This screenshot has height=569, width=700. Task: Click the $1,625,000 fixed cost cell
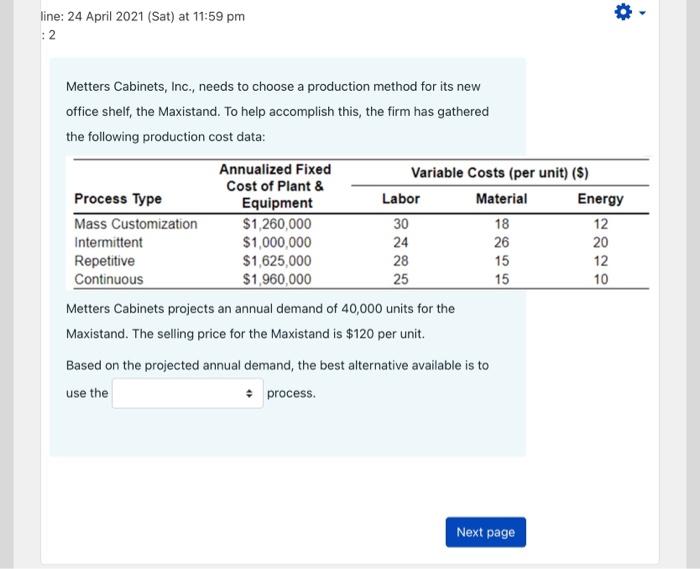click(277, 261)
